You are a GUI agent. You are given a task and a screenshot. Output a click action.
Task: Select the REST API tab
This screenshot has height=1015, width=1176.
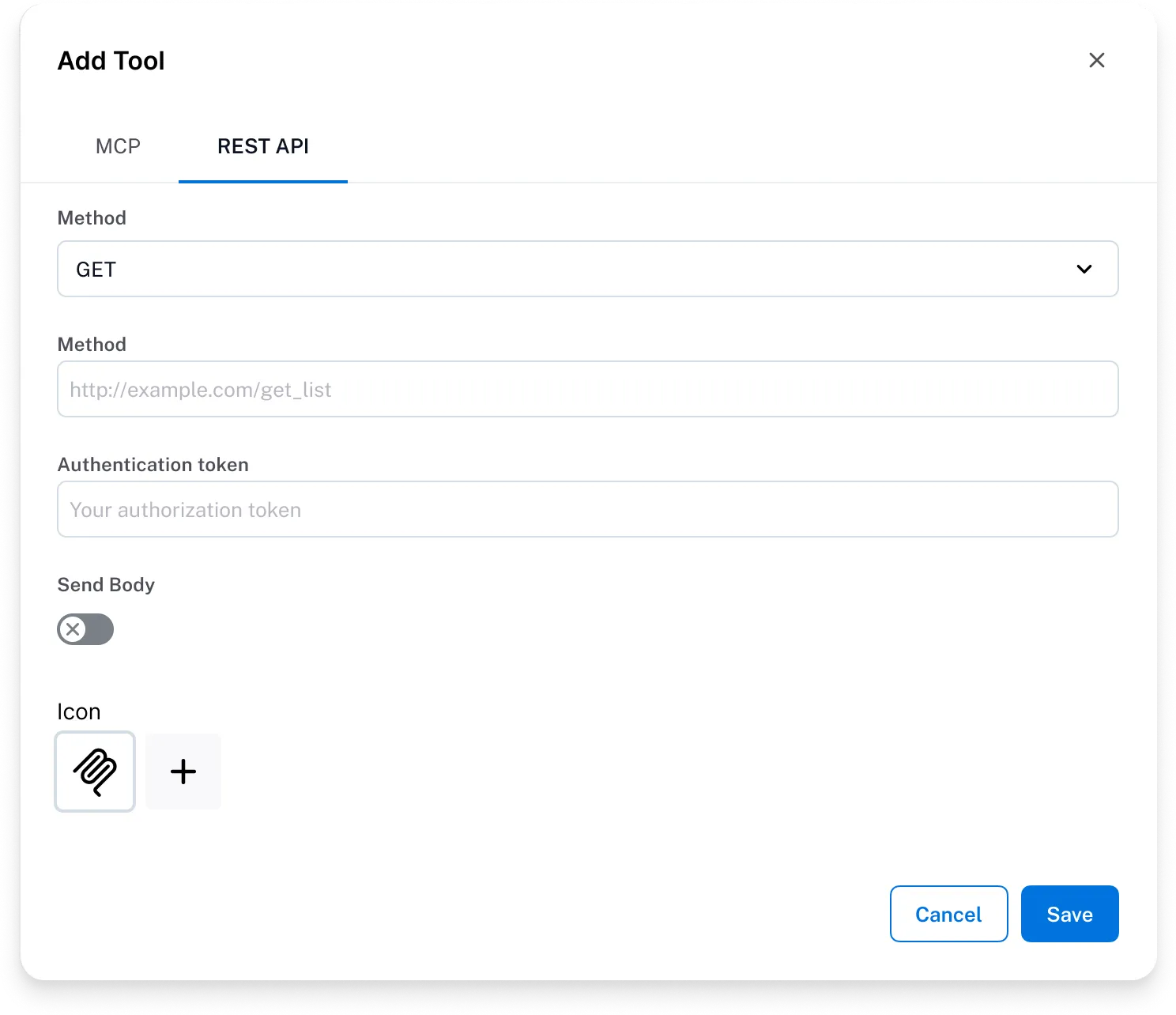tap(262, 146)
